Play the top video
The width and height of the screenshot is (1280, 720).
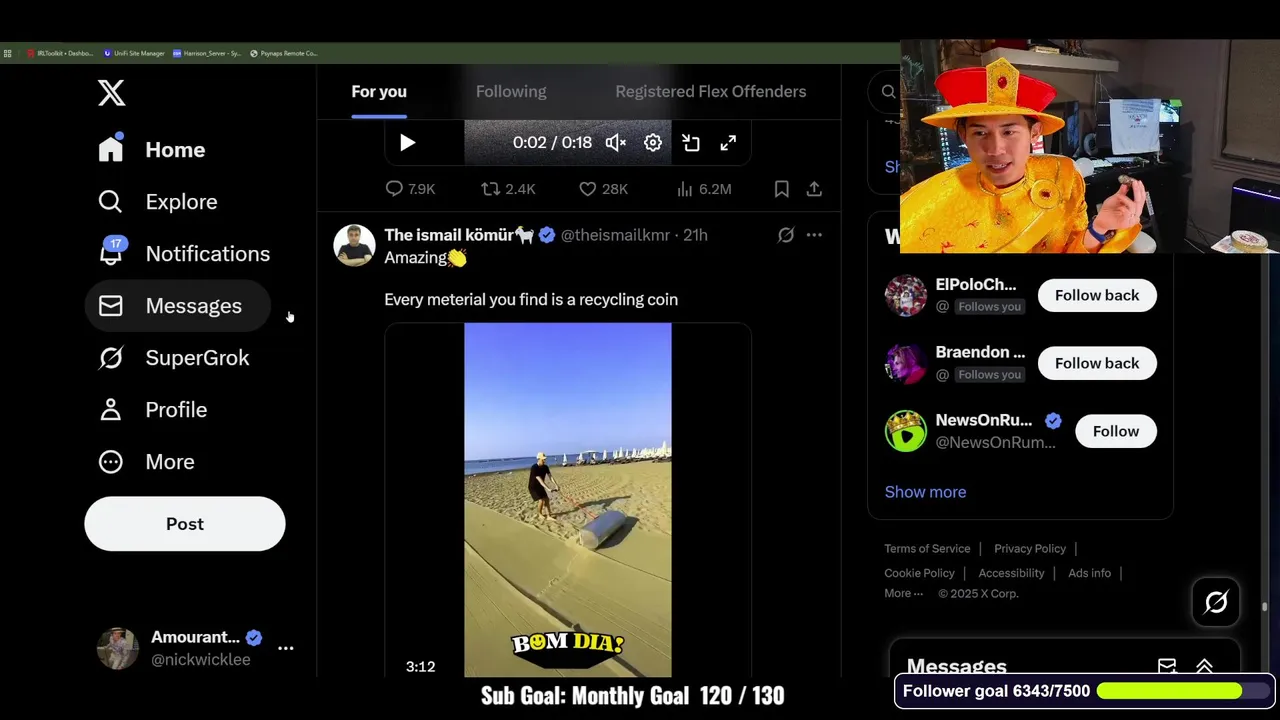[407, 143]
